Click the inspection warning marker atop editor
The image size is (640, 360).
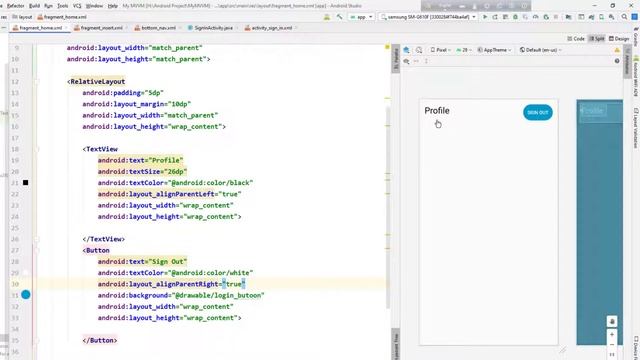pyautogui.click(x=387, y=47)
